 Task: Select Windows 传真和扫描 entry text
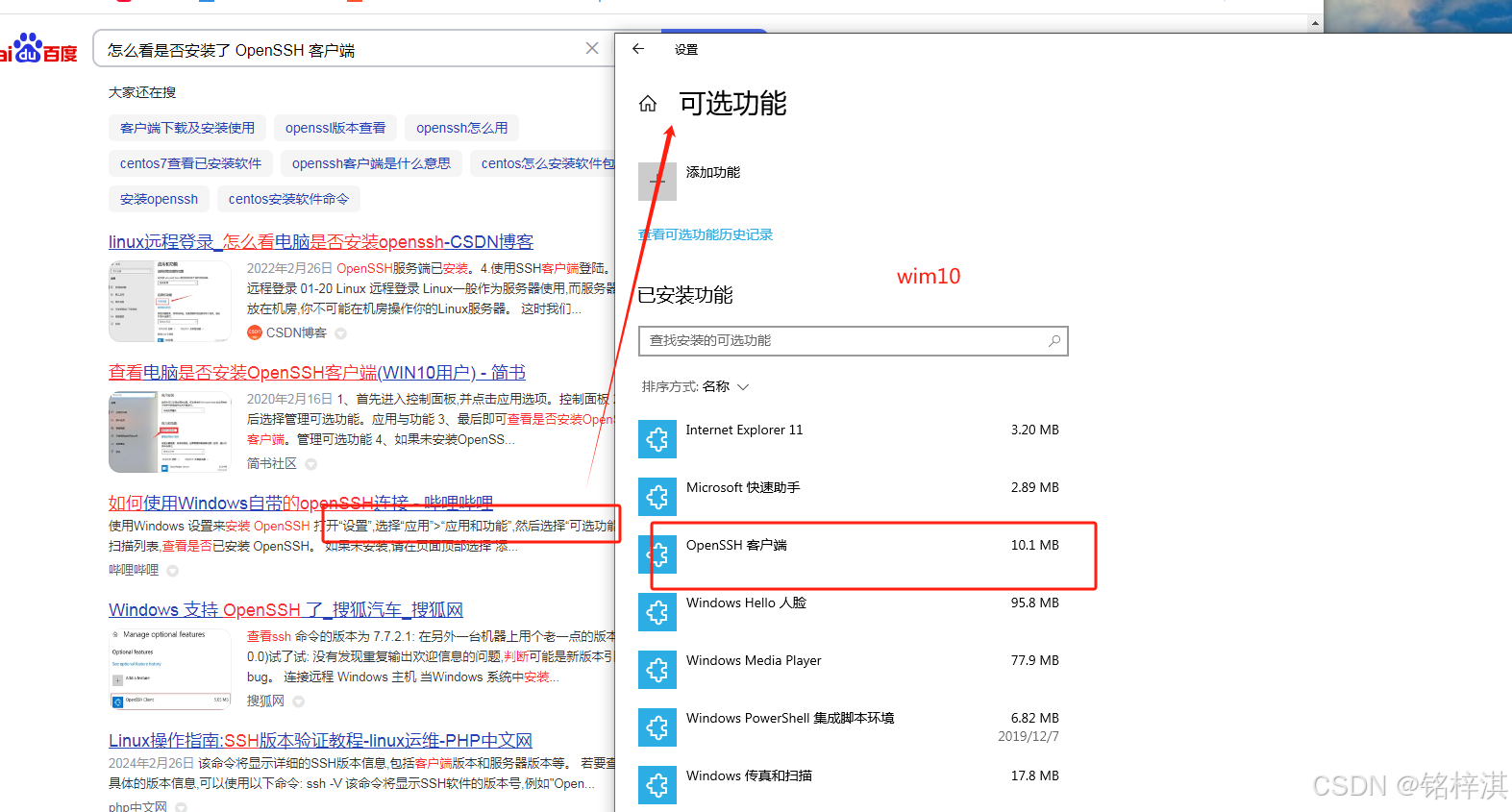pyautogui.click(x=749, y=775)
